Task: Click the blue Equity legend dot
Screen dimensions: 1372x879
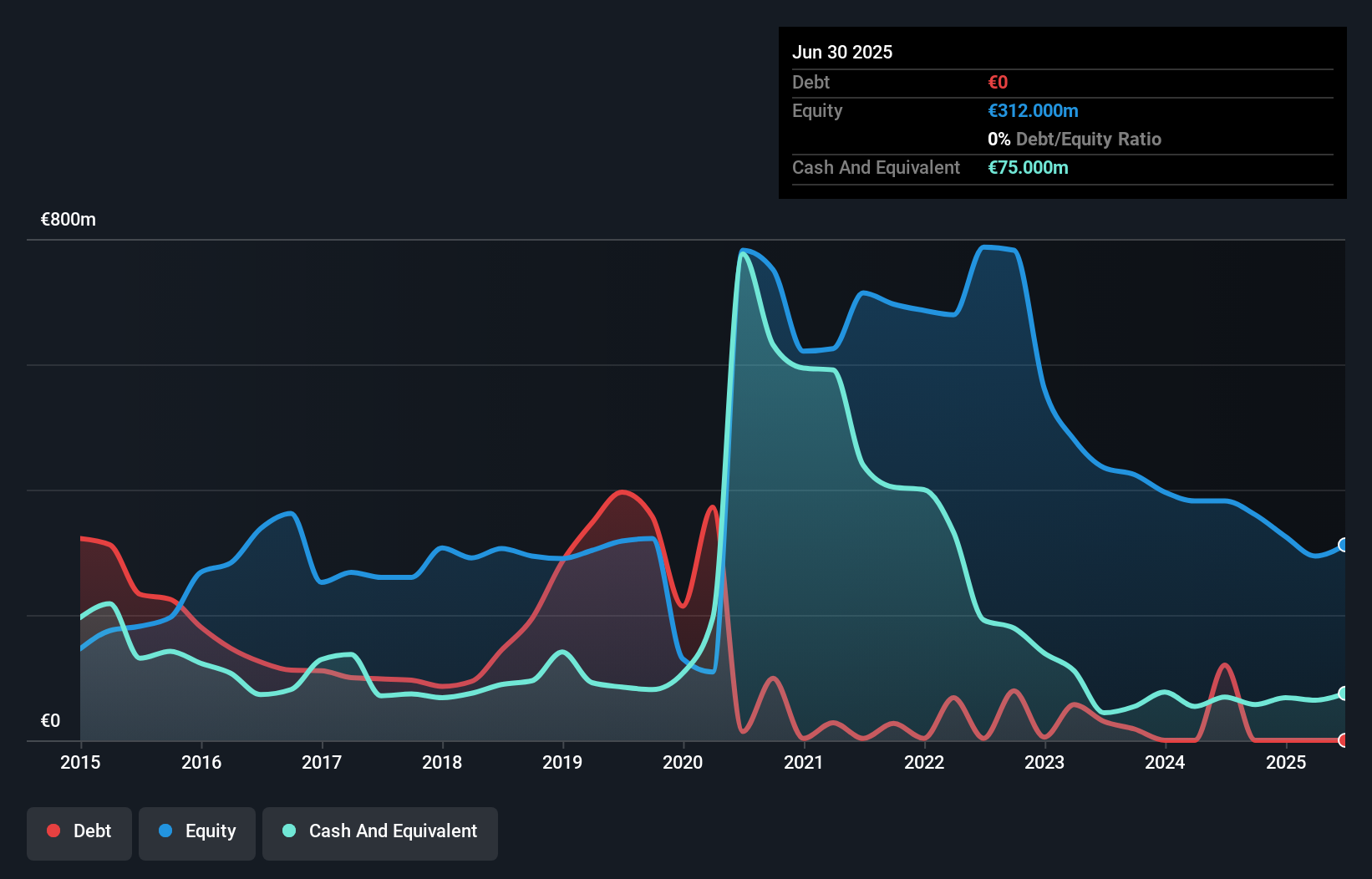Action: [165, 831]
